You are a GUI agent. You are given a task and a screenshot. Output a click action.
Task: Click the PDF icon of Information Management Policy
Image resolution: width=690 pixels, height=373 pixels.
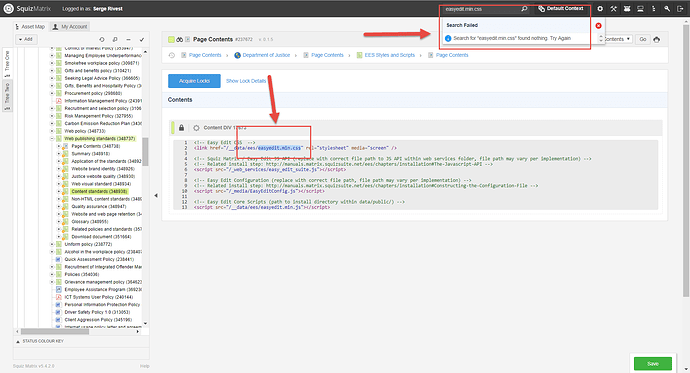tap(59, 101)
